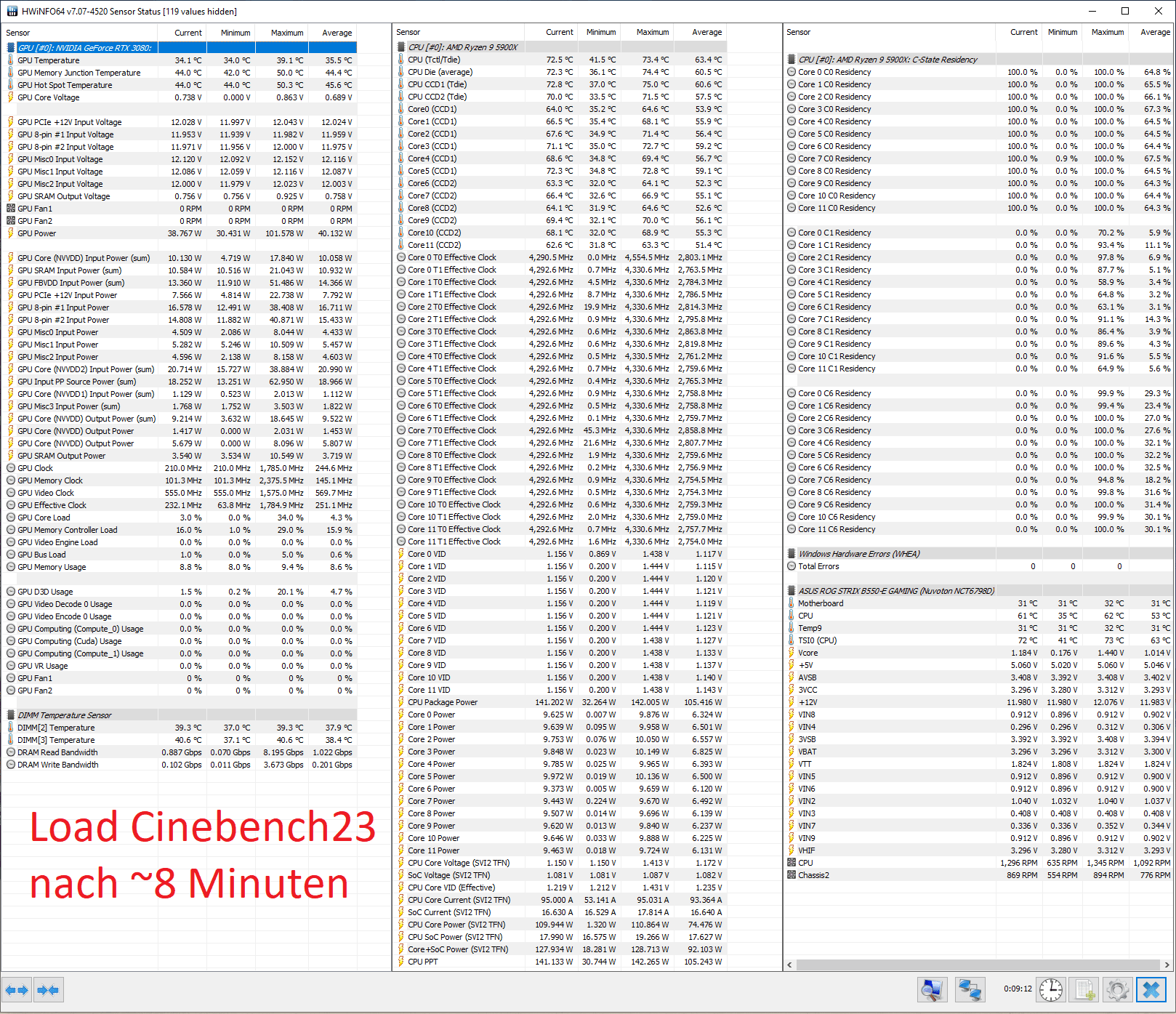Click the right panel horizontal scrollbar thumb
Image resolution: width=1176 pixels, height=1014 pixels.
[978, 965]
